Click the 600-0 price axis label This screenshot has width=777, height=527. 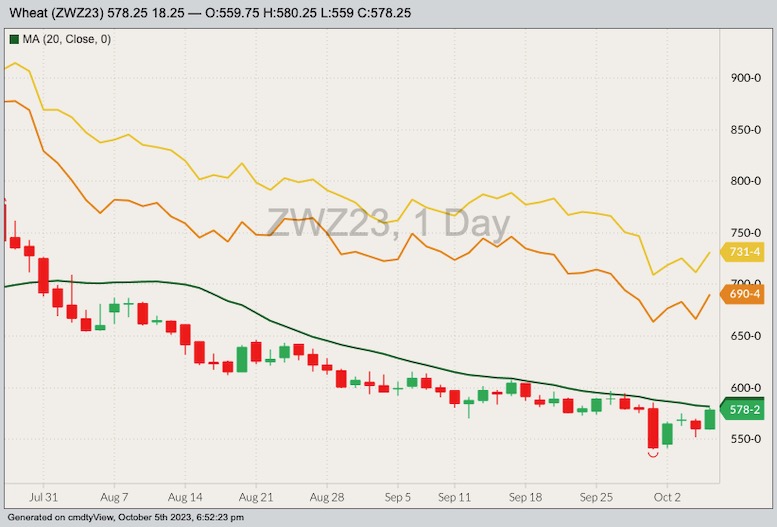click(746, 388)
